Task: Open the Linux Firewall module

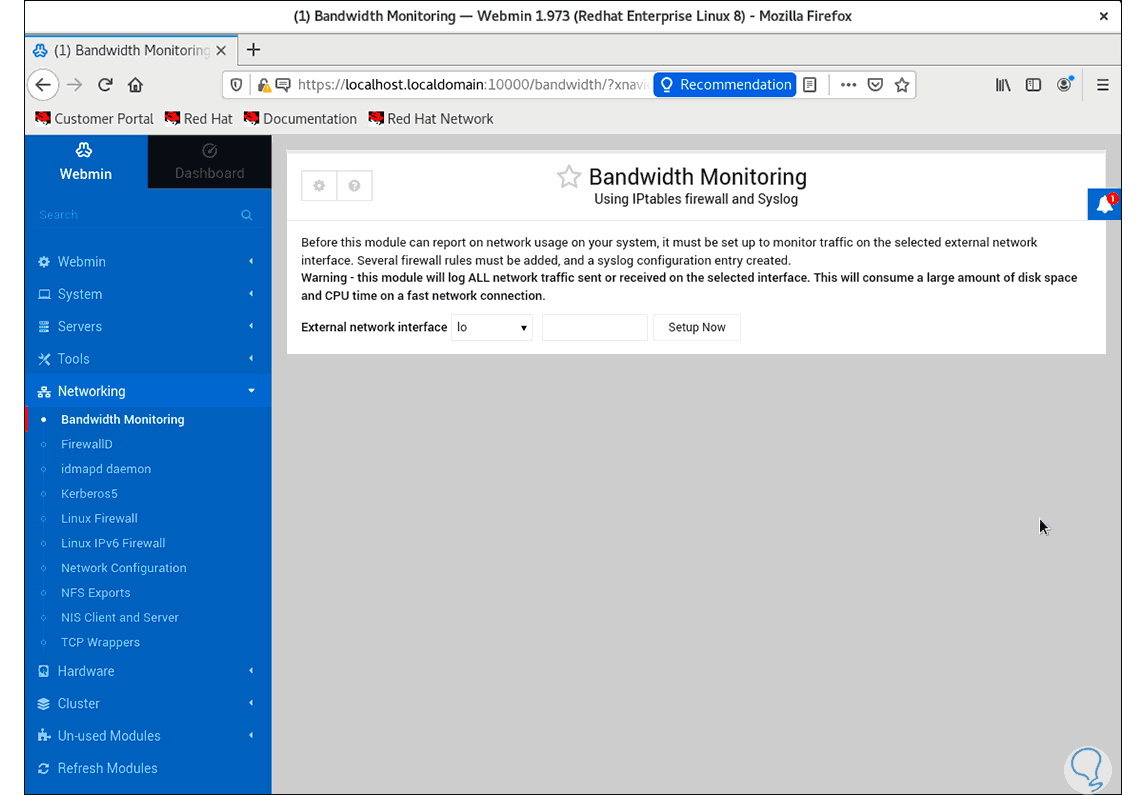Action: tap(99, 518)
